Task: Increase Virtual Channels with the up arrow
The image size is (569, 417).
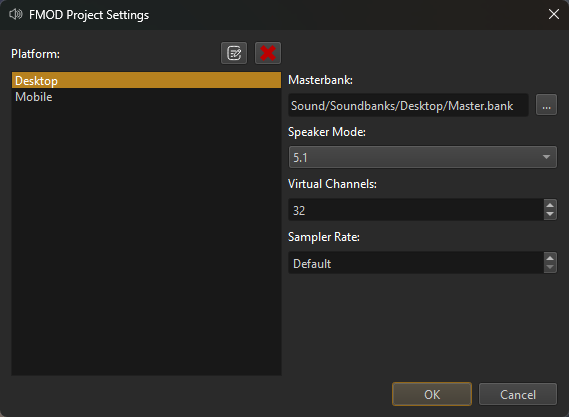Action: tap(550, 205)
